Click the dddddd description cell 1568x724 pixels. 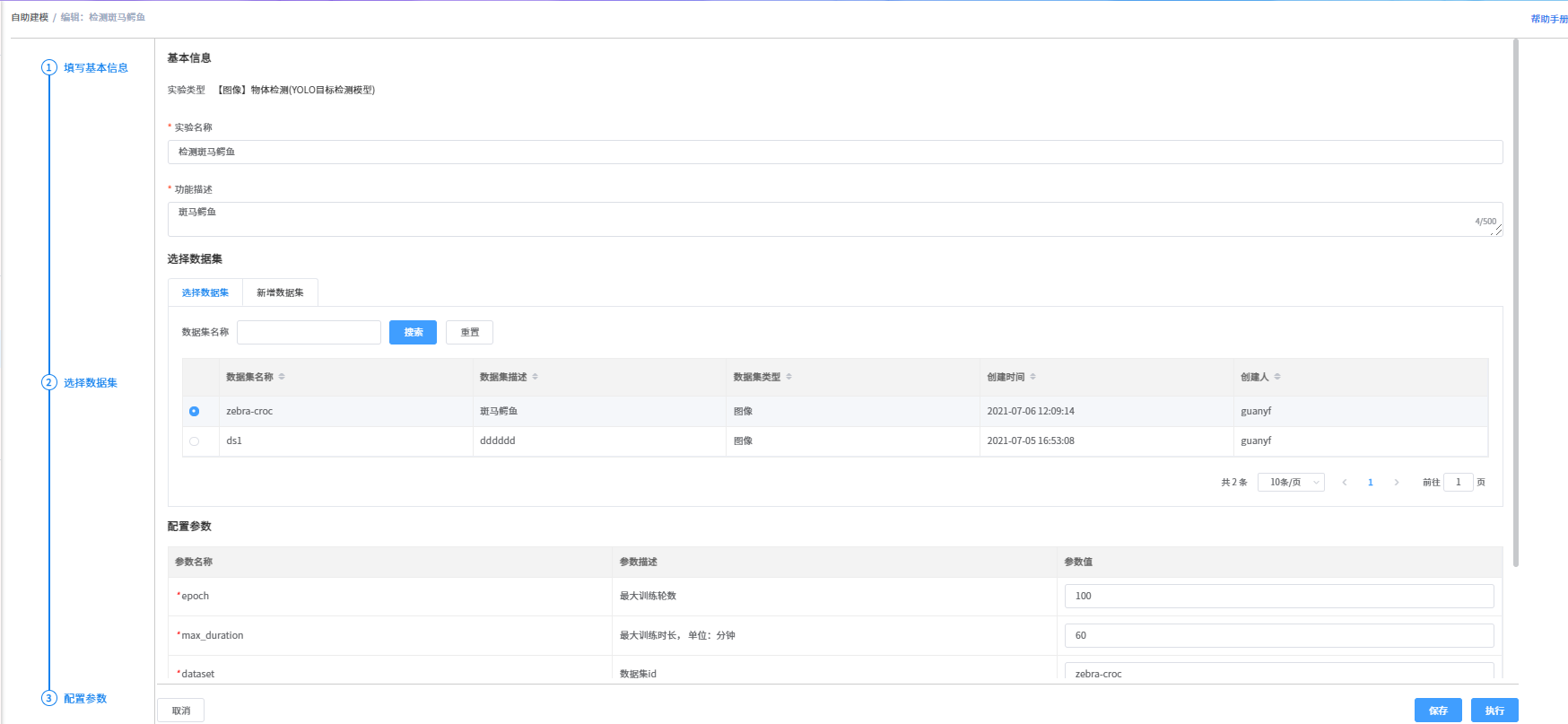pyautogui.click(x=599, y=441)
